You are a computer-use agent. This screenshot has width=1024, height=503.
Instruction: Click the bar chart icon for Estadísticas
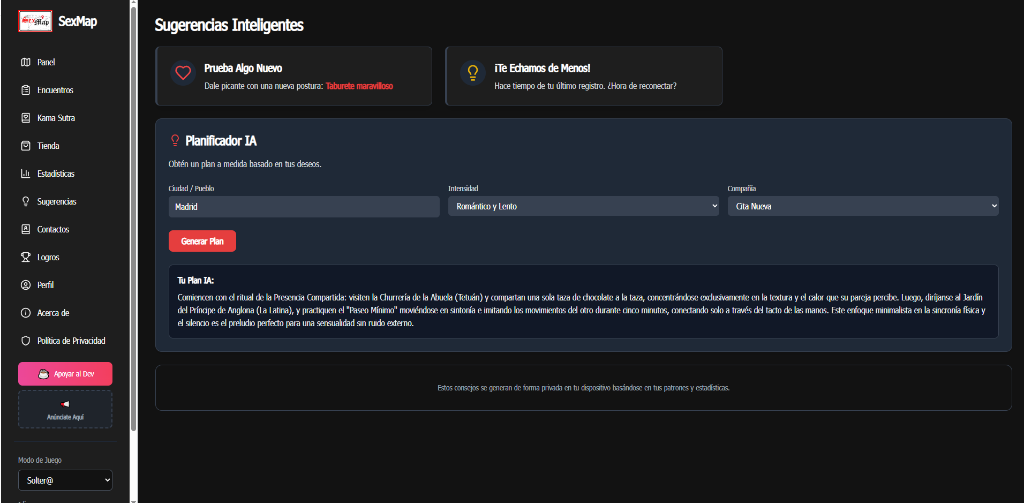tap(25, 174)
